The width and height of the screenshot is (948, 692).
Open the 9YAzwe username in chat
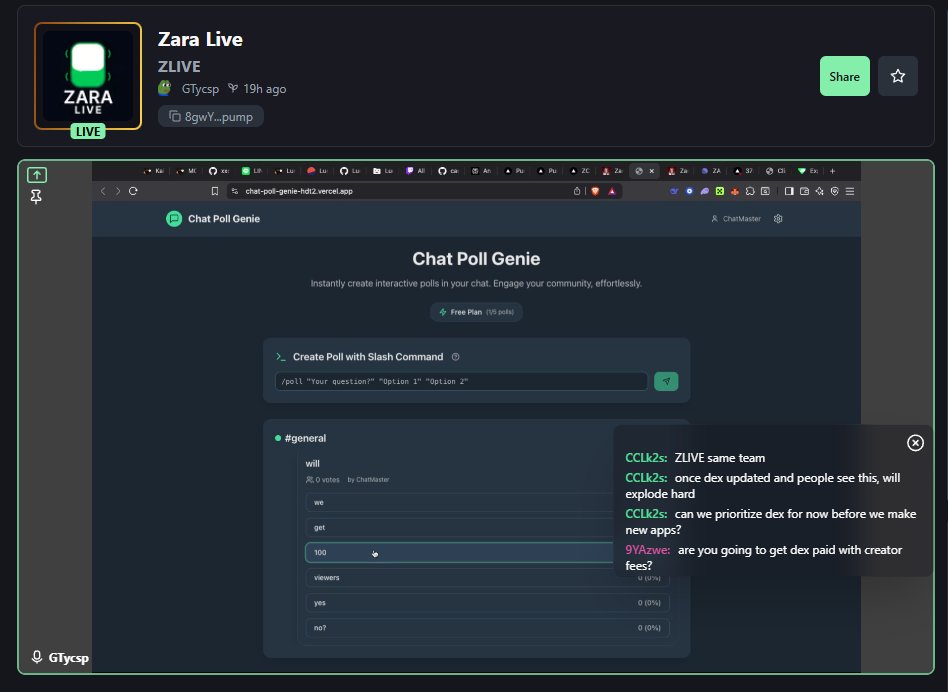tap(647, 550)
